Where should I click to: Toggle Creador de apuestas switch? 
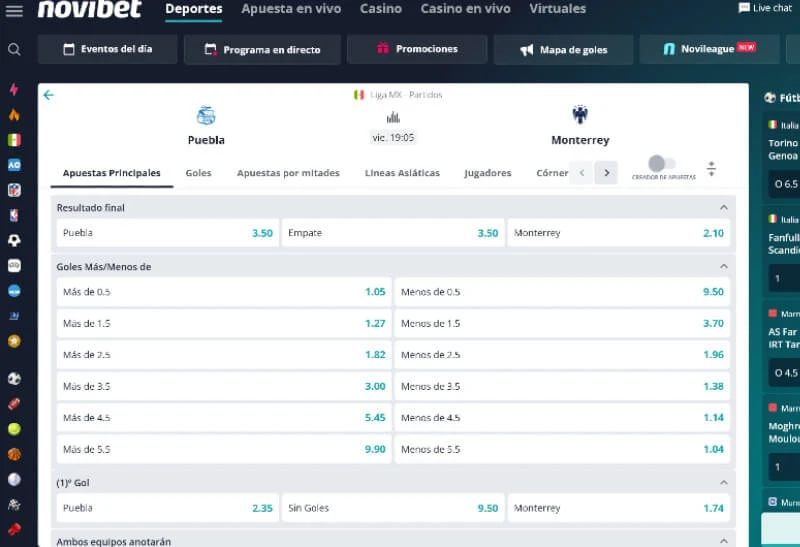(x=662, y=164)
